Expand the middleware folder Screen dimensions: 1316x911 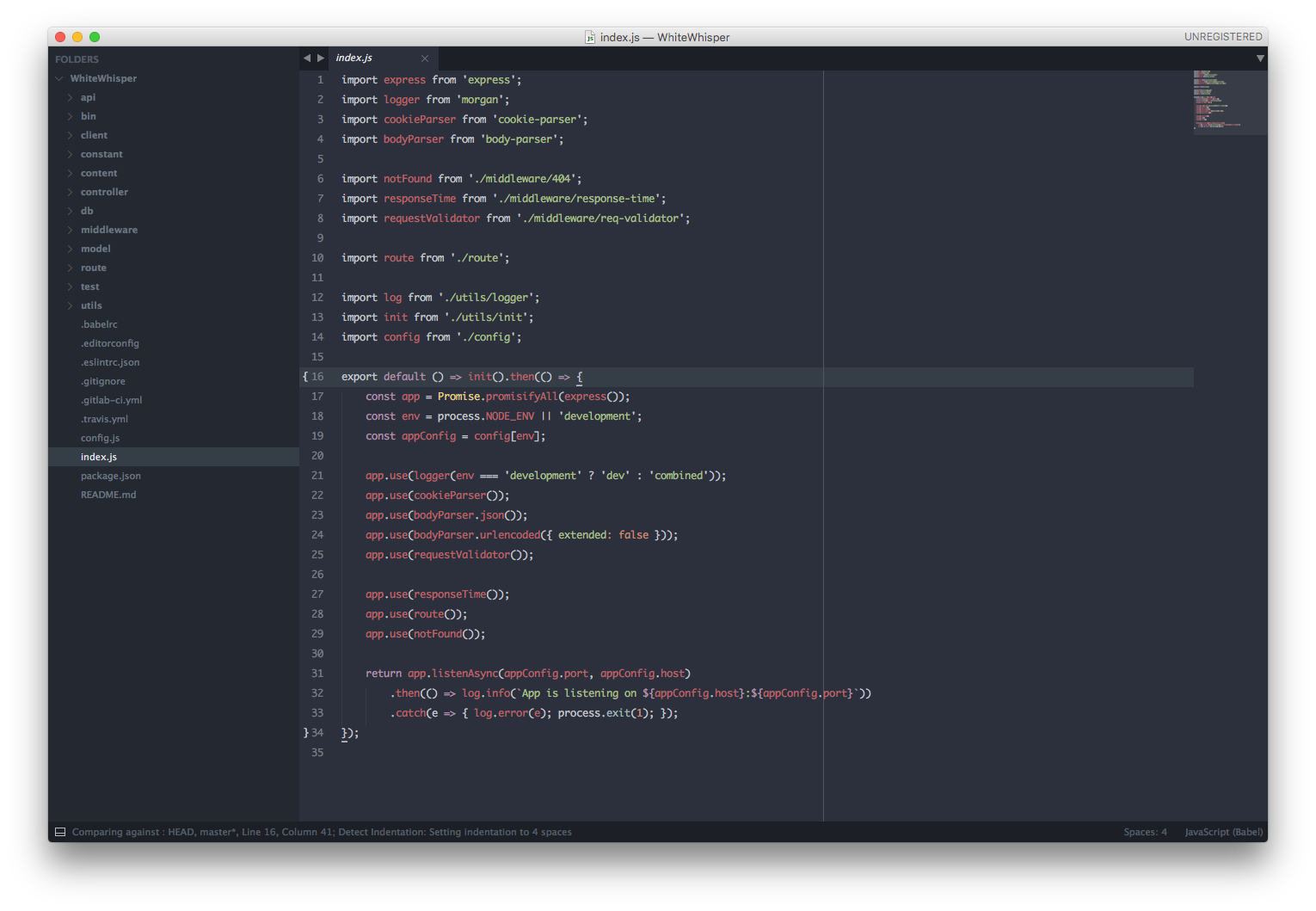pos(70,230)
